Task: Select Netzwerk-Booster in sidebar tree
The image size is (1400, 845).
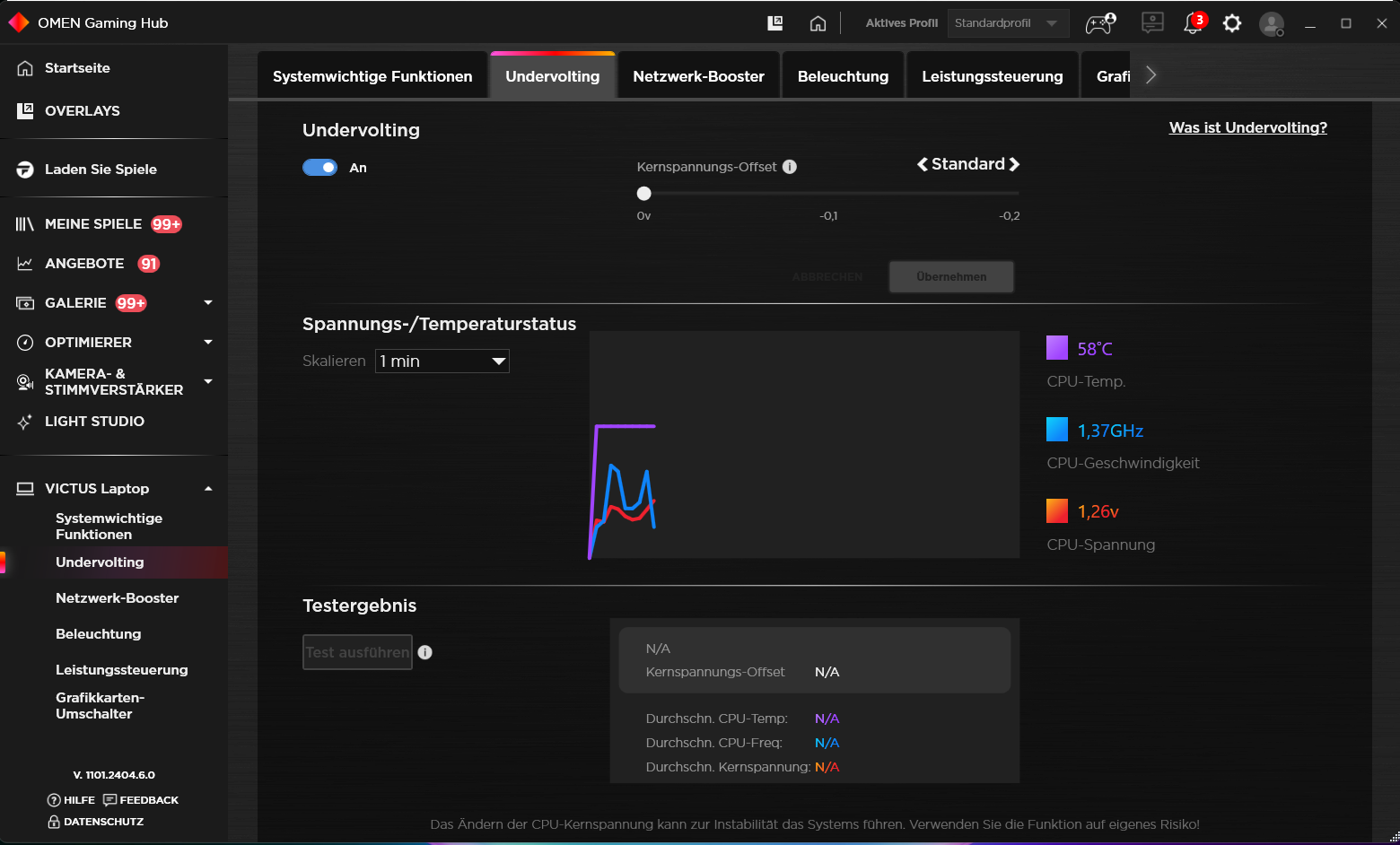Action: pos(117,598)
